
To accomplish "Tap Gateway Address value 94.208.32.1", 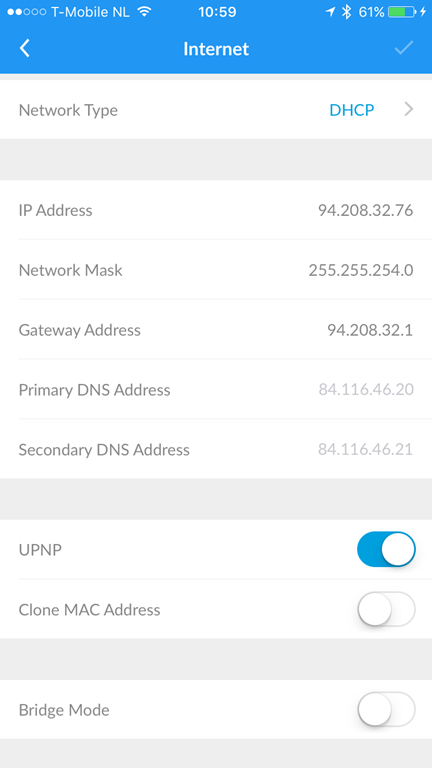I will (x=370, y=330).
